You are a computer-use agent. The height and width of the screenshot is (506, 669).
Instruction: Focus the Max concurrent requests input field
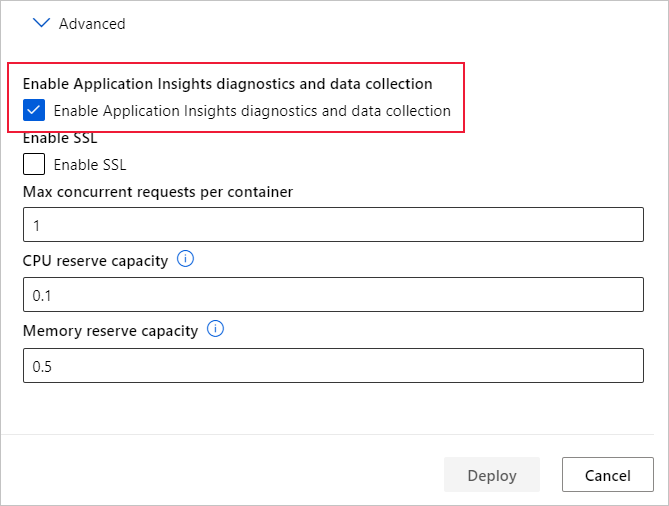point(333,225)
